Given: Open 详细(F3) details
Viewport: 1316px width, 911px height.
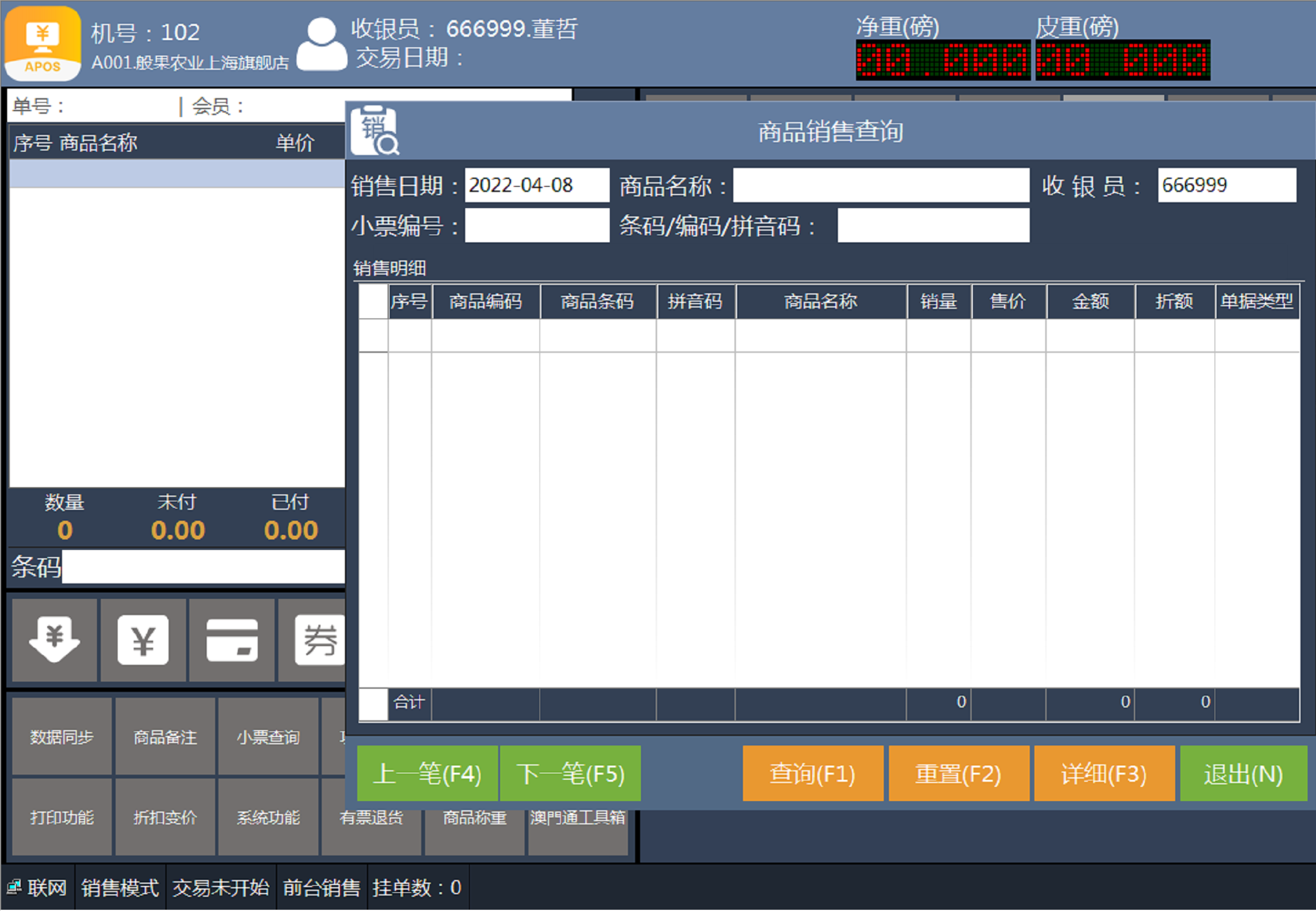Looking at the screenshot, I should tap(1103, 773).
